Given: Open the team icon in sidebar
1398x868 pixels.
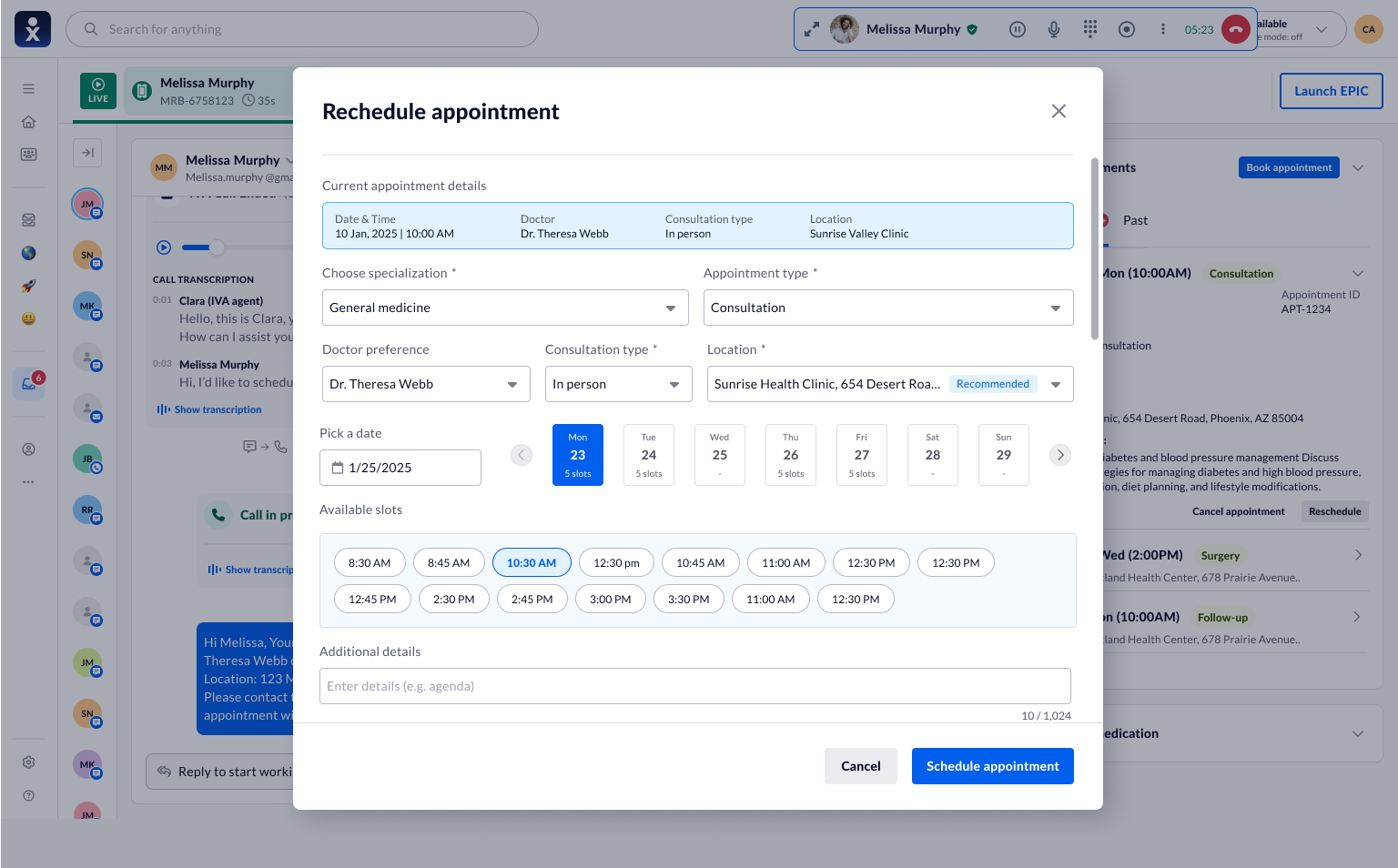Looking at the screenshot, I should tap(29, 155).
